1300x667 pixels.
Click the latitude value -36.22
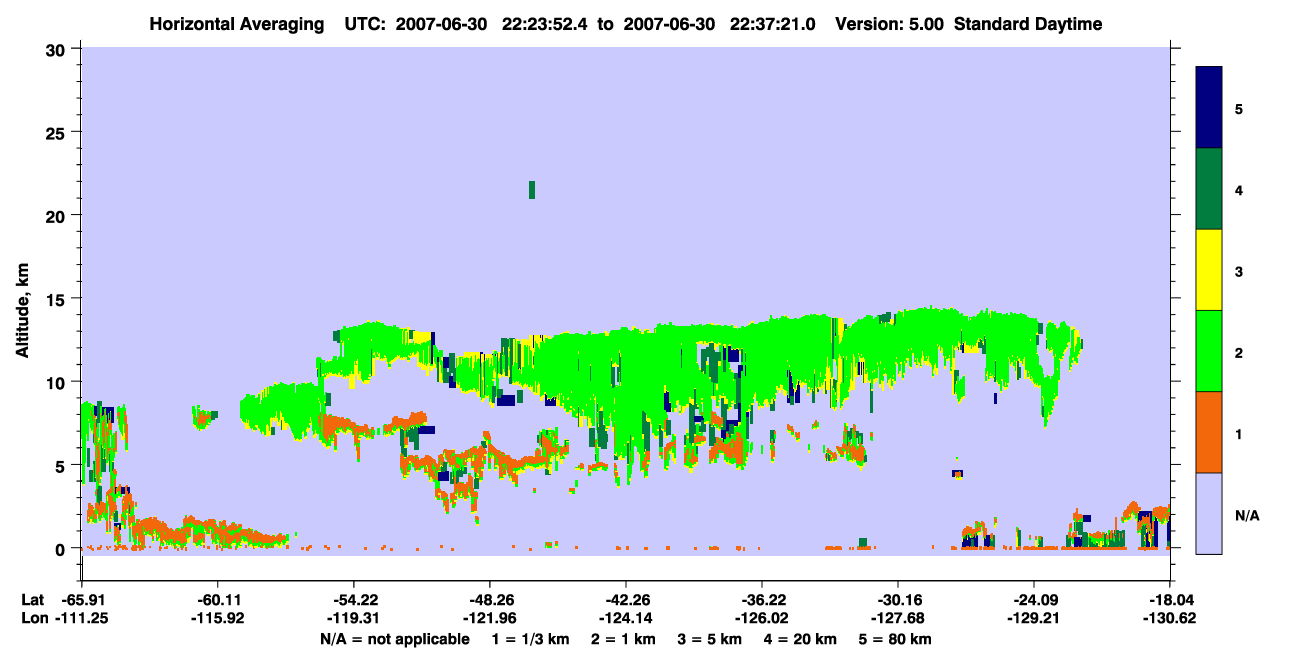point(762,600)
